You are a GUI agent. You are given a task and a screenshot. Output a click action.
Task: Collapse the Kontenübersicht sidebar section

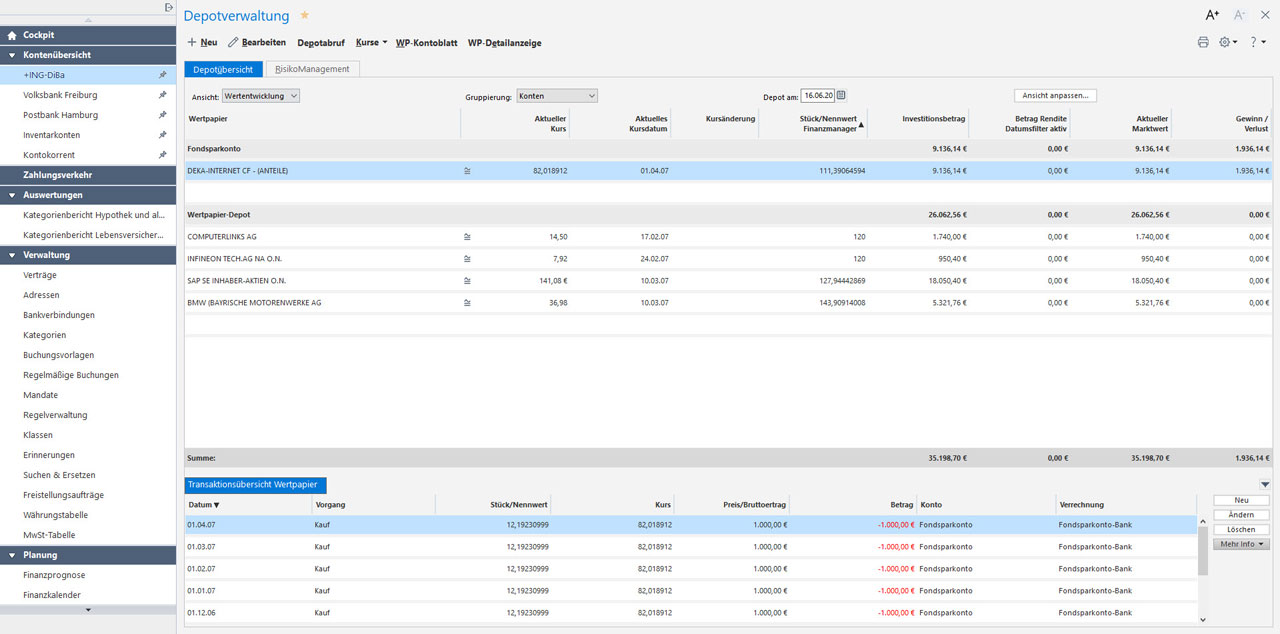[88, 55]
